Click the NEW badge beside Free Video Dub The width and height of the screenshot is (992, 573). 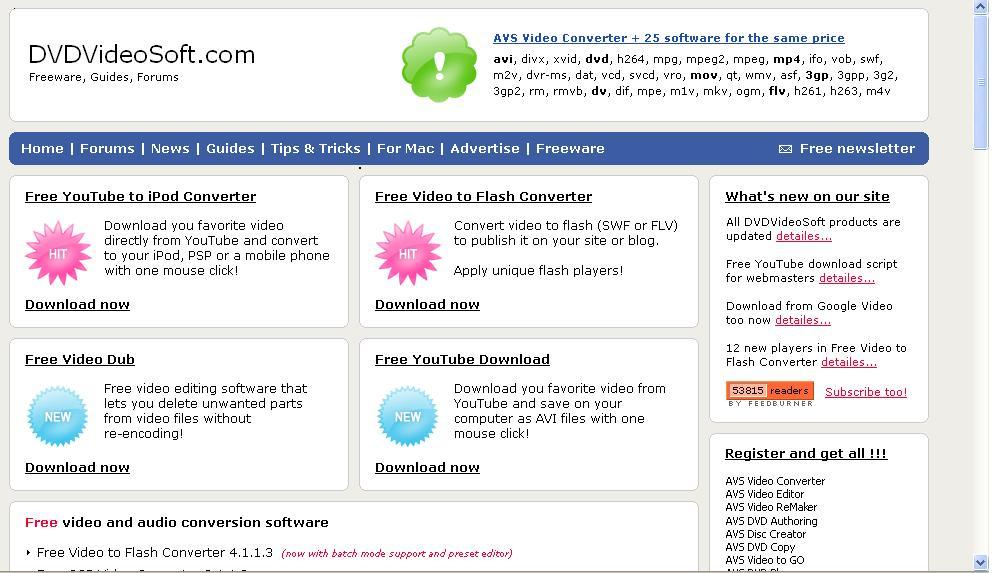coord(58,417)
